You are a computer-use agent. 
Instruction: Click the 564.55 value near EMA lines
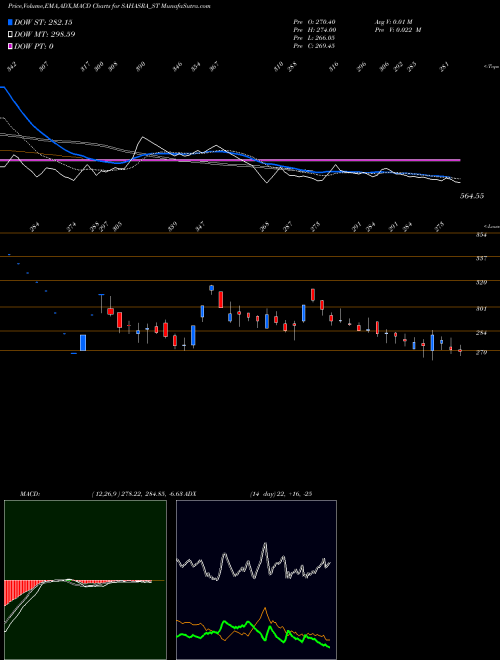472,196
